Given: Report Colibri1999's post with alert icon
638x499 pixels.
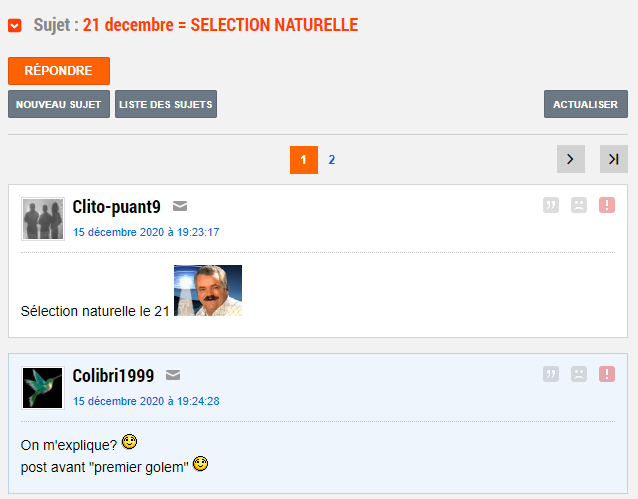Looking at the screenshot, I should (x=607, y=374).
